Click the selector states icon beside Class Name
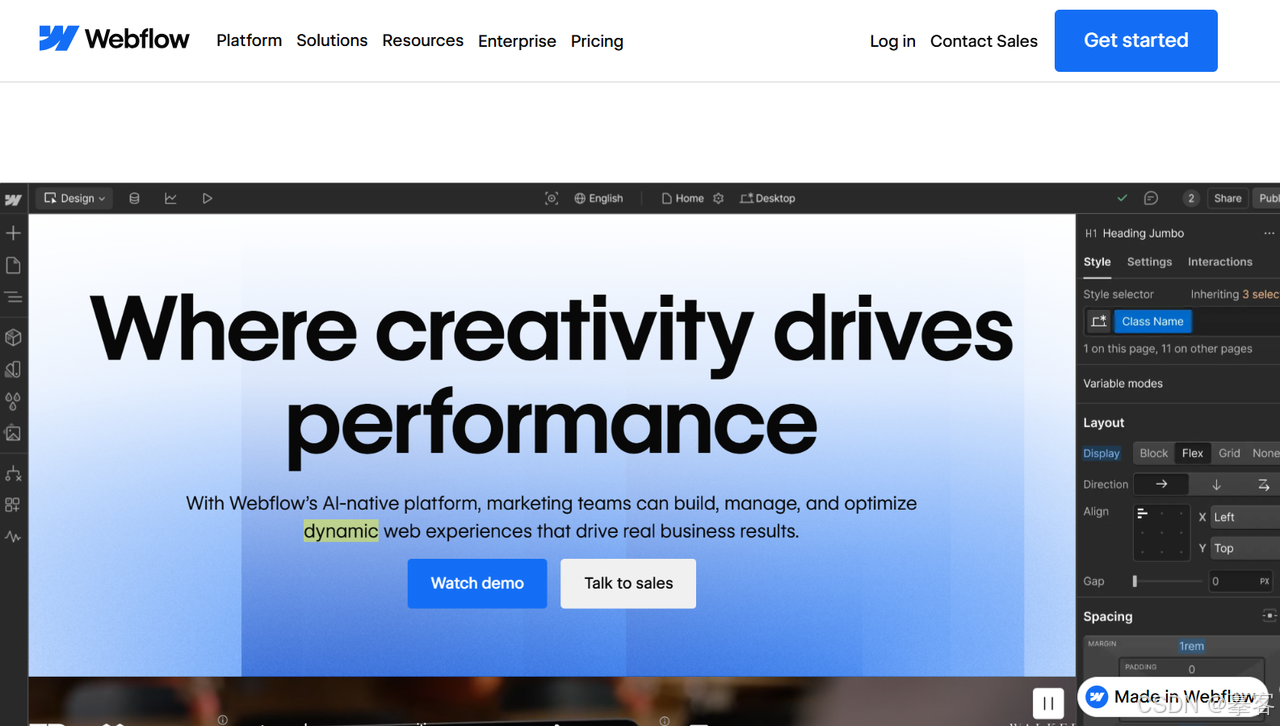This screenshot has height=726, width=1280. coord(1099,321)
